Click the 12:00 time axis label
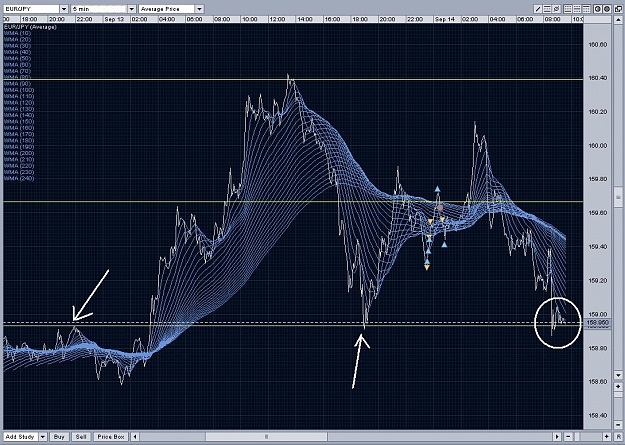 coord(277,19)
